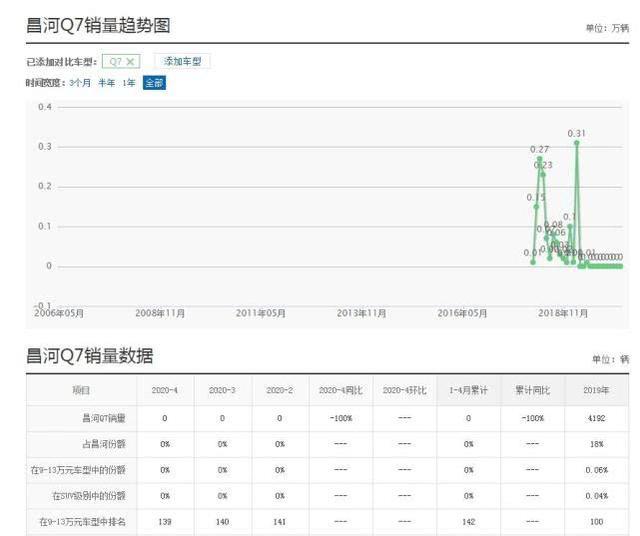The height and width of the screenshot is (536, 640).
Task: Click the rank 100 cell for 2019
Action: tap(596, 522)
